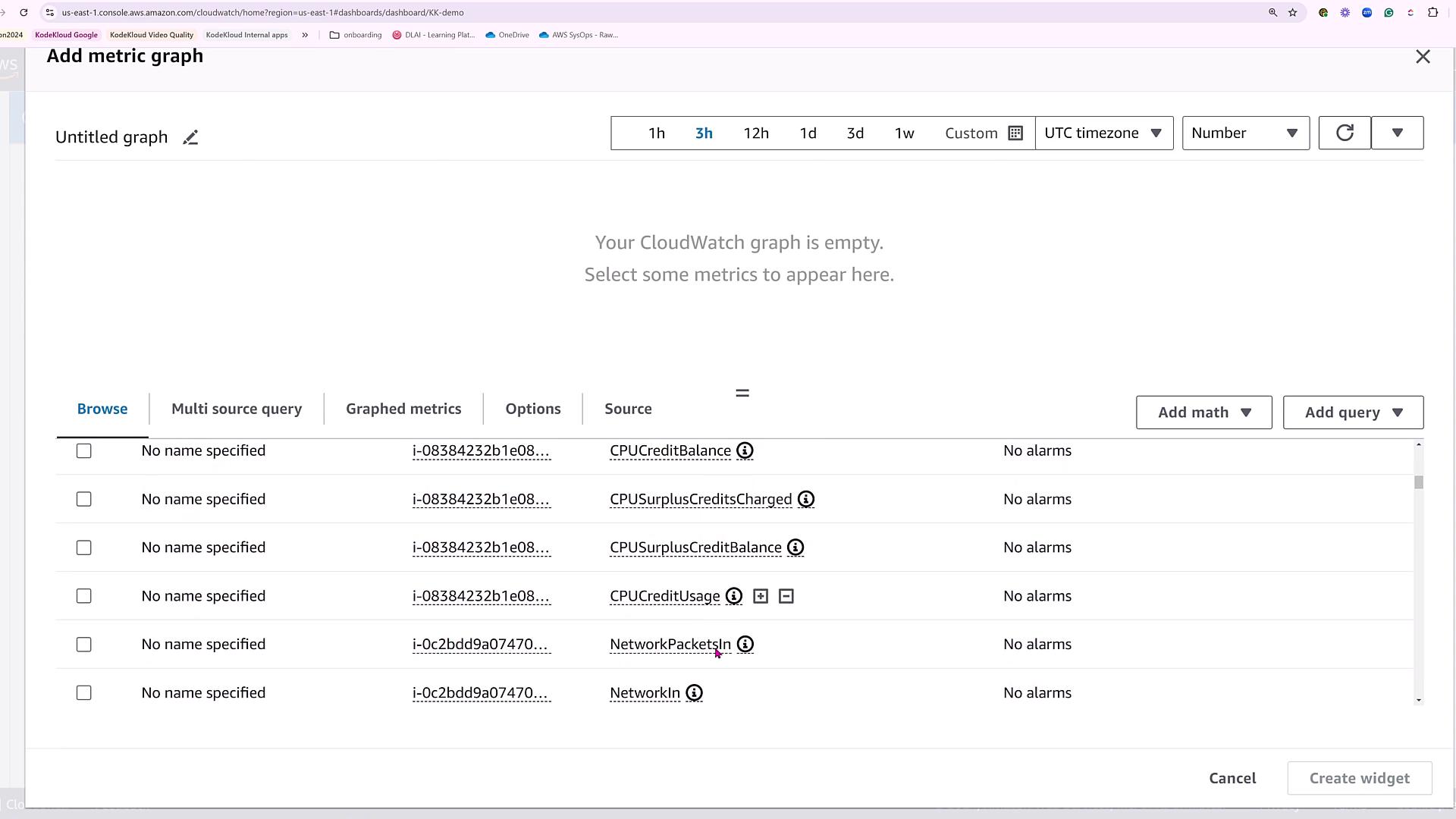Image resolution: width=1456 pixels, height=819 pixels.
Task: Tick the NetworkIn metric checkbox
Action: tap(84, 693)
